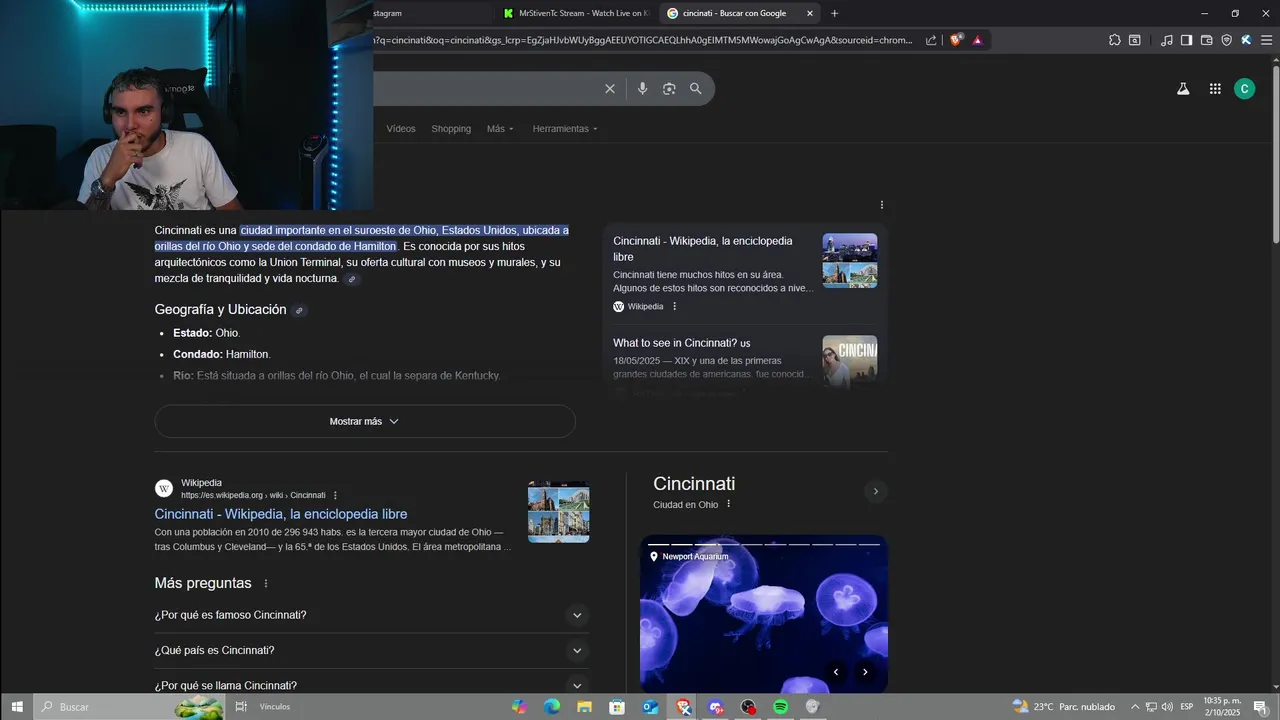The width and height of the screenshot is (1280, 720).
Task: Open Google Search Labs flask icon
Action: 1183,89
